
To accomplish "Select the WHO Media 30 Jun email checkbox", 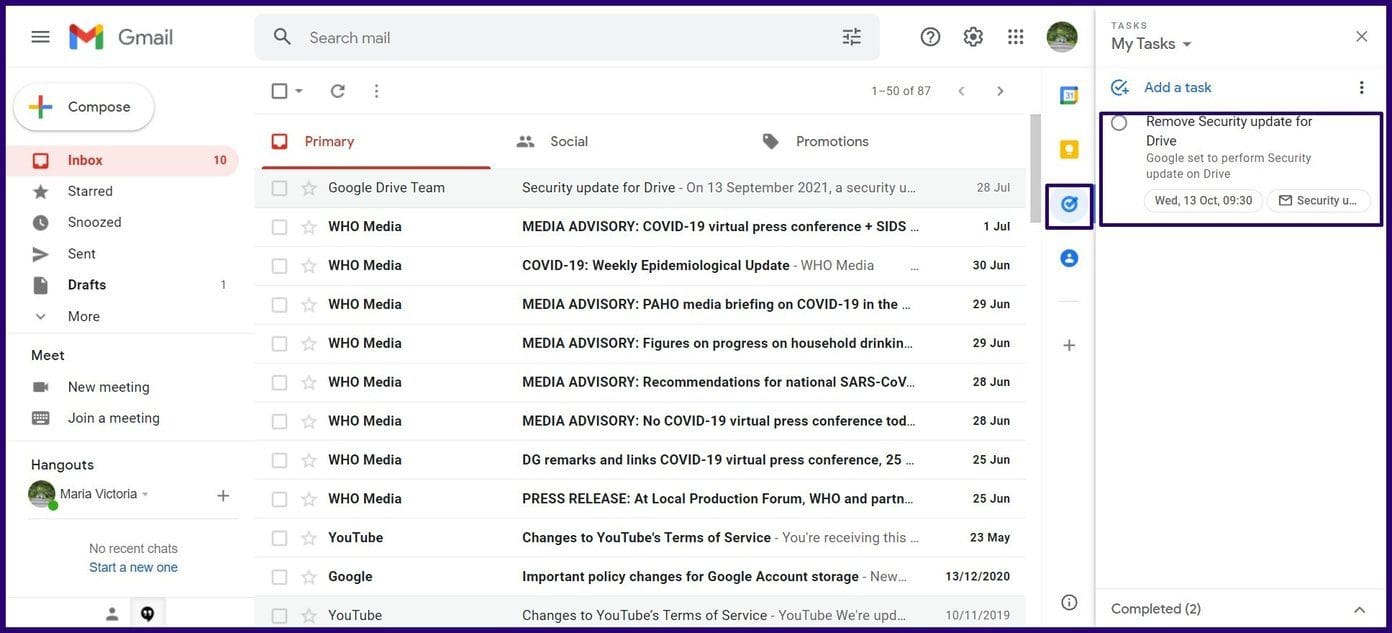I will 279,266.
